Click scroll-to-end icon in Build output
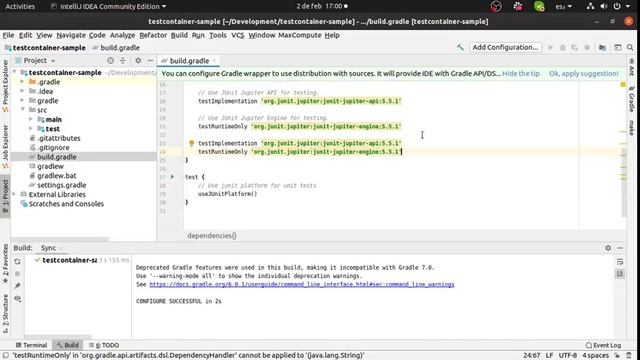This screenshot has width=640, height=360. click(620, 273)
